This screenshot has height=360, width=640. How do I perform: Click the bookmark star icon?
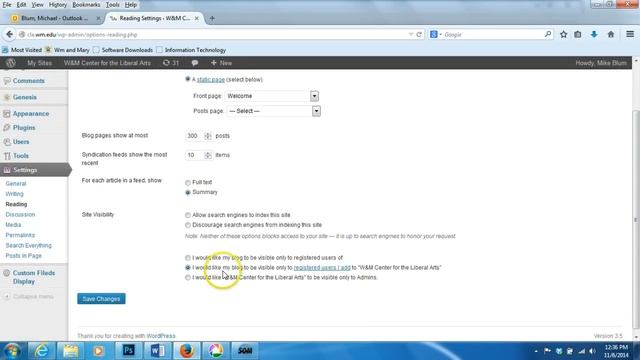(563, 35)
